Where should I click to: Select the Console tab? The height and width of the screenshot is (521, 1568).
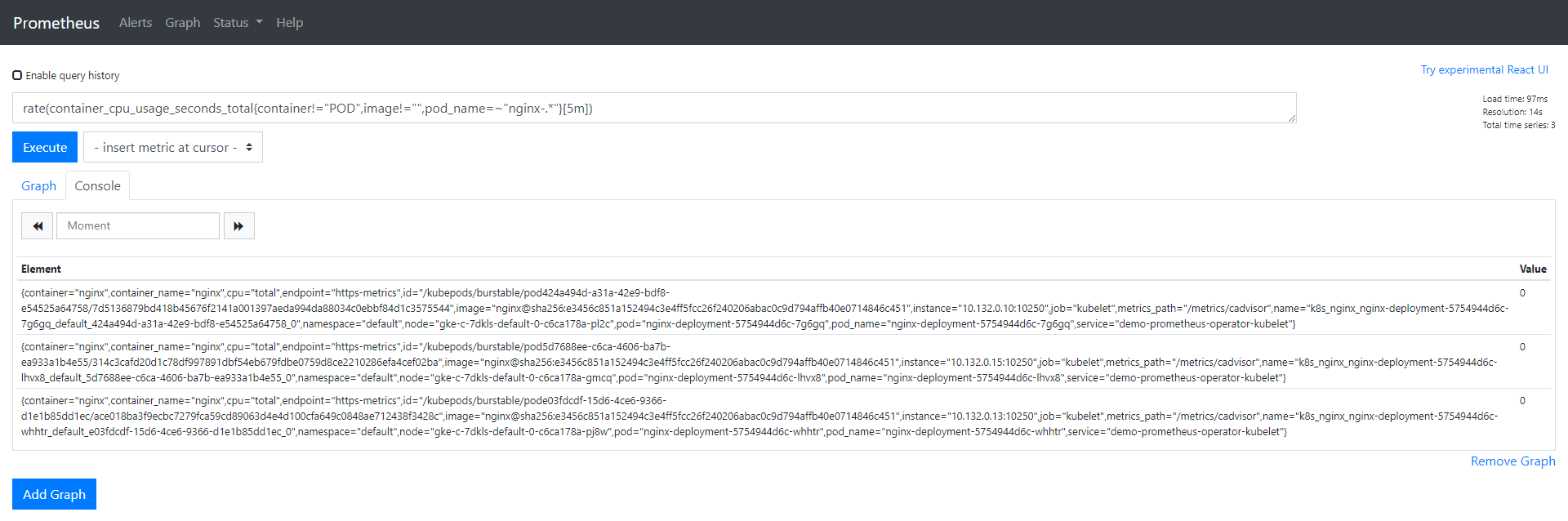coord(97,186)
